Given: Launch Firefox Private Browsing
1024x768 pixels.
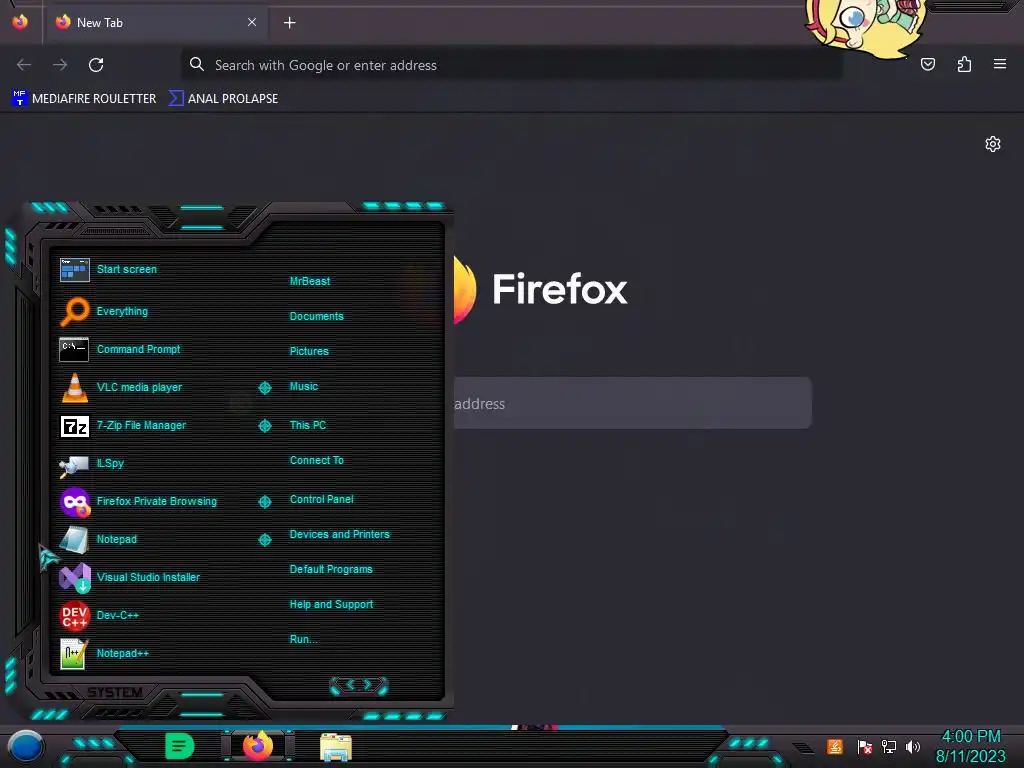Looking at the screenshot, I should click(x=155, y=501).
